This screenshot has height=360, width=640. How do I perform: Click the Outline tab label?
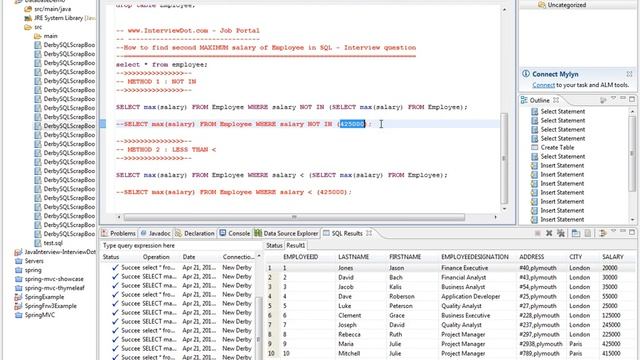coord(540,100)
